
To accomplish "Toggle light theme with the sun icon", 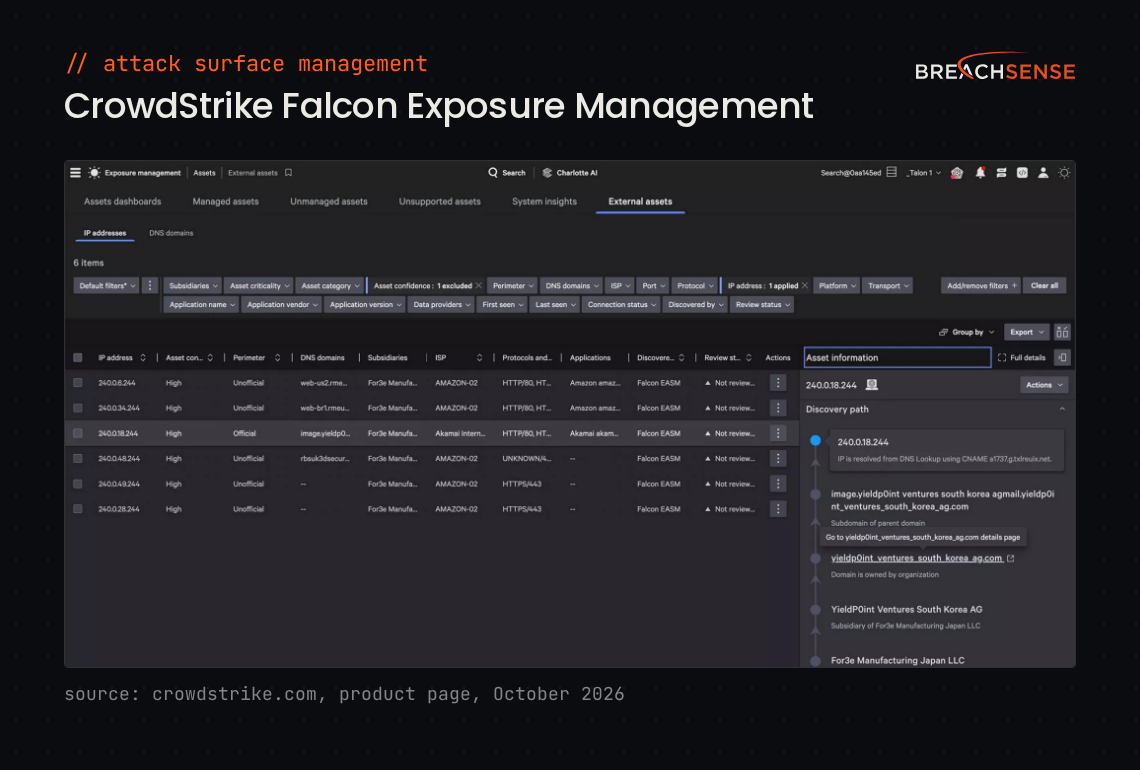I will (1064, 173).
